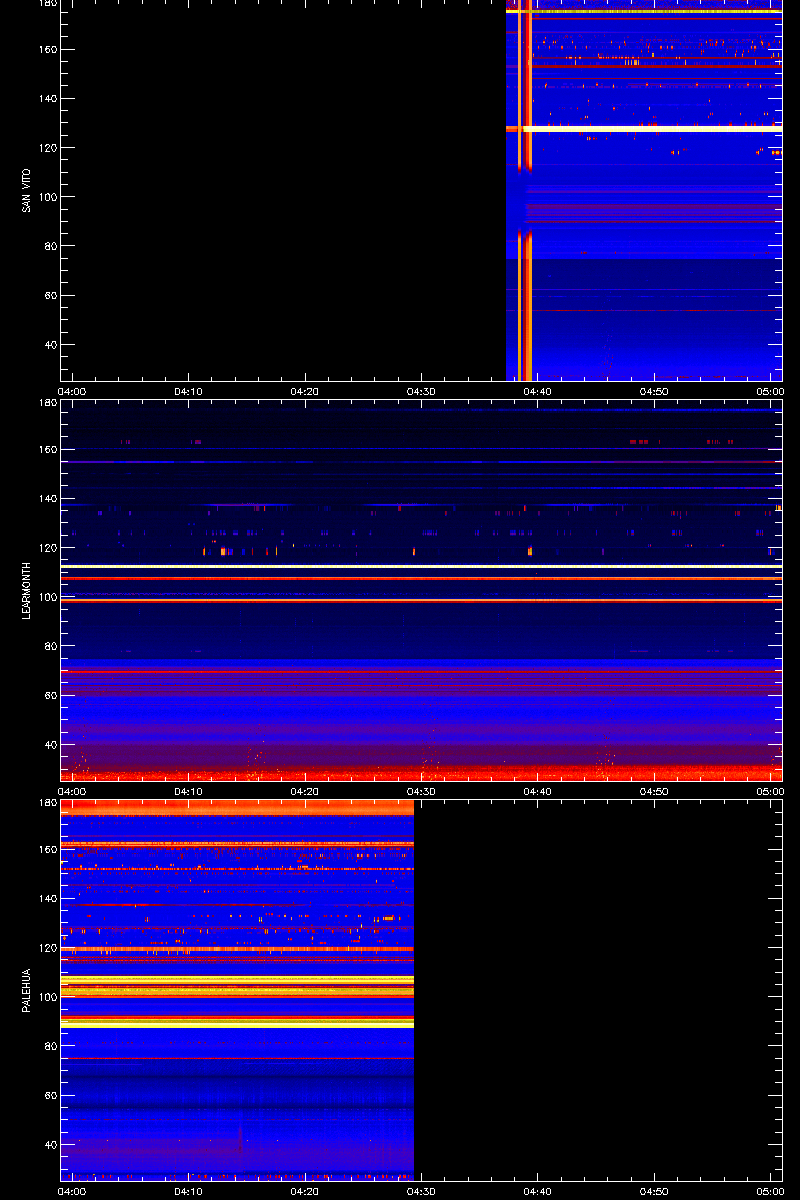Choose the 80 tick label on PALEHUA axis
This screenshot has width=800, height=1200.
pos(50,1046)
